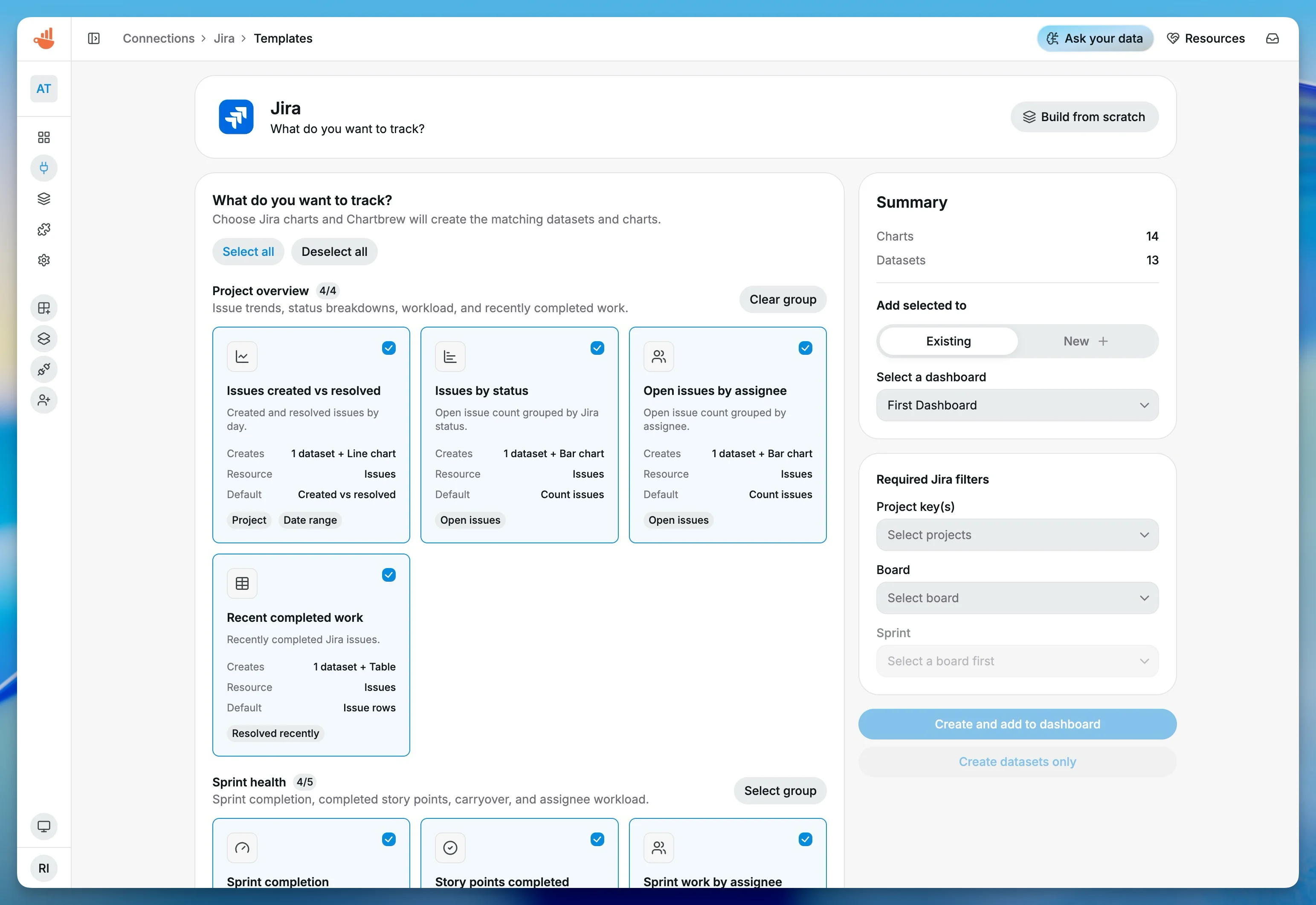Viewport: 1316px width, 905px height.
Task: Switch to the New dashboard tab
Action: [1087, 341]
